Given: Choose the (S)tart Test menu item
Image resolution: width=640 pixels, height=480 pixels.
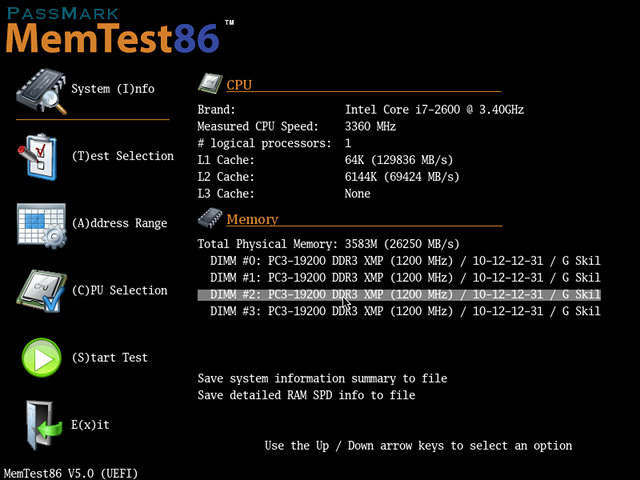Looking at the screenshot, I should 109,358.
